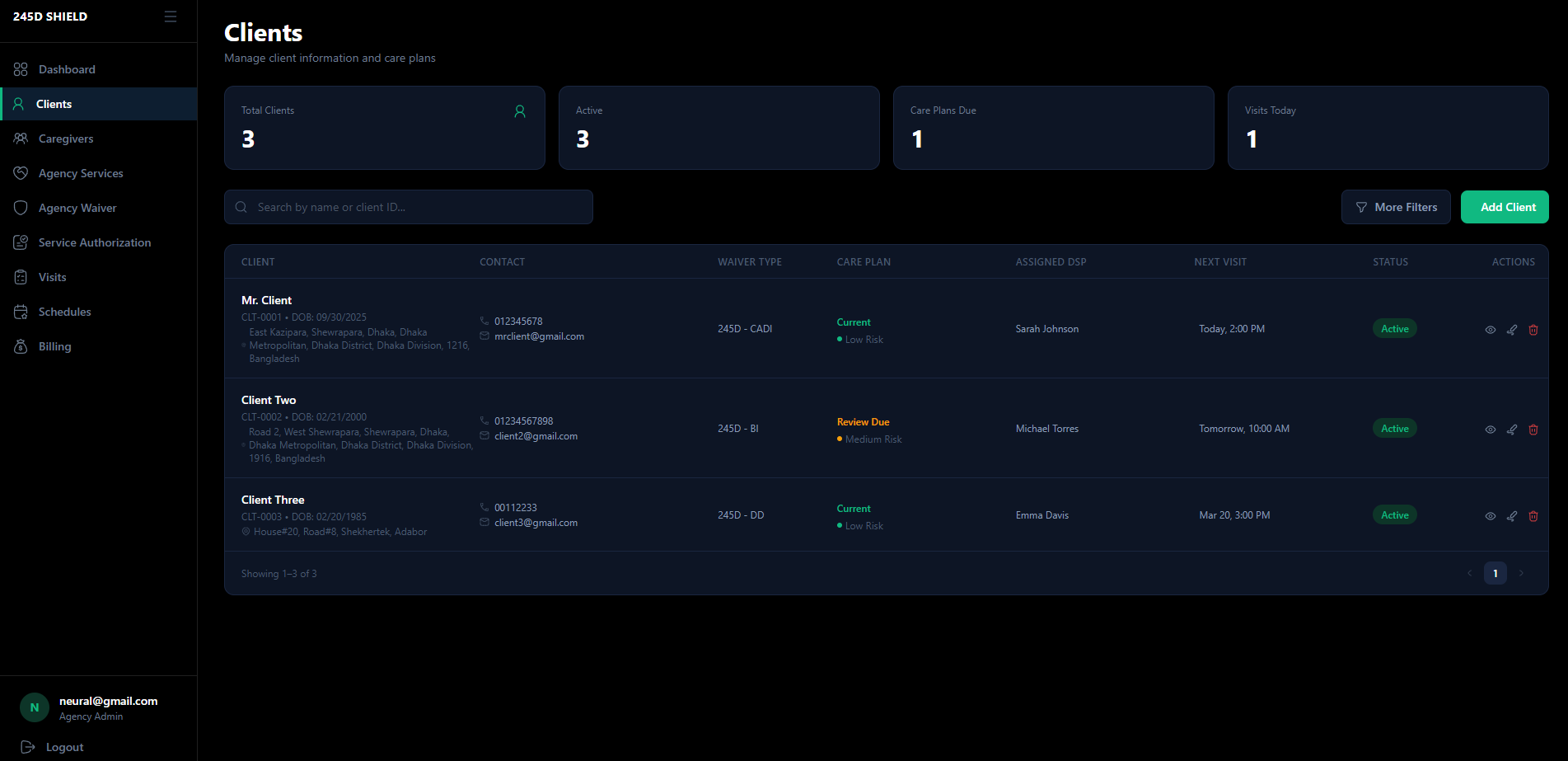View Client Two details eye icon
1568x761 pixels.
pyautogui.click(x=1491, y=430)
